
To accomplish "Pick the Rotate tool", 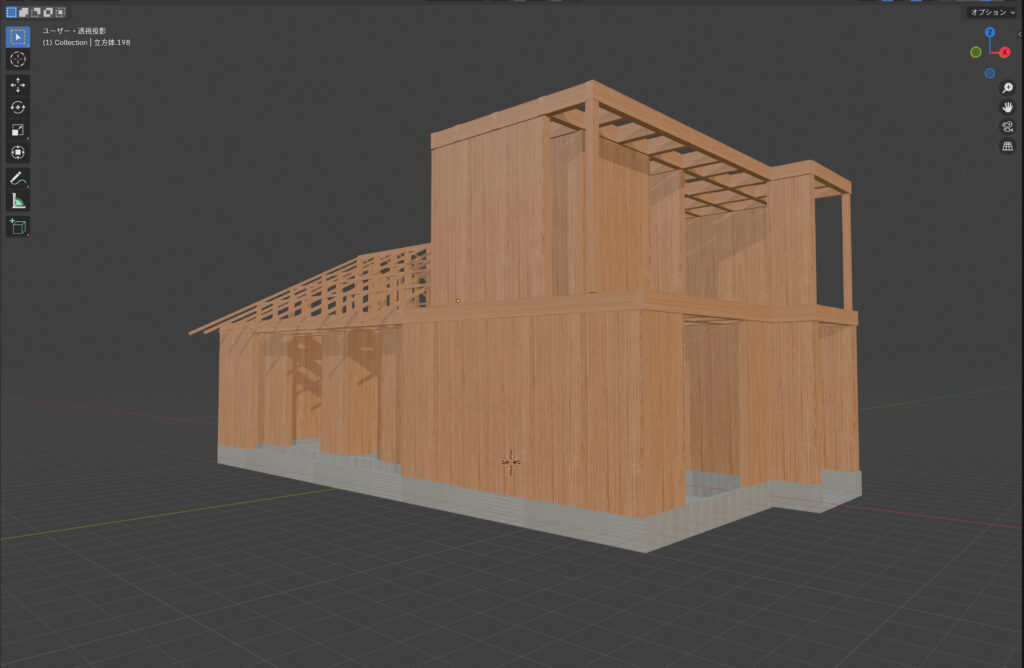I will pyautogui.click(x=18, y=107).
